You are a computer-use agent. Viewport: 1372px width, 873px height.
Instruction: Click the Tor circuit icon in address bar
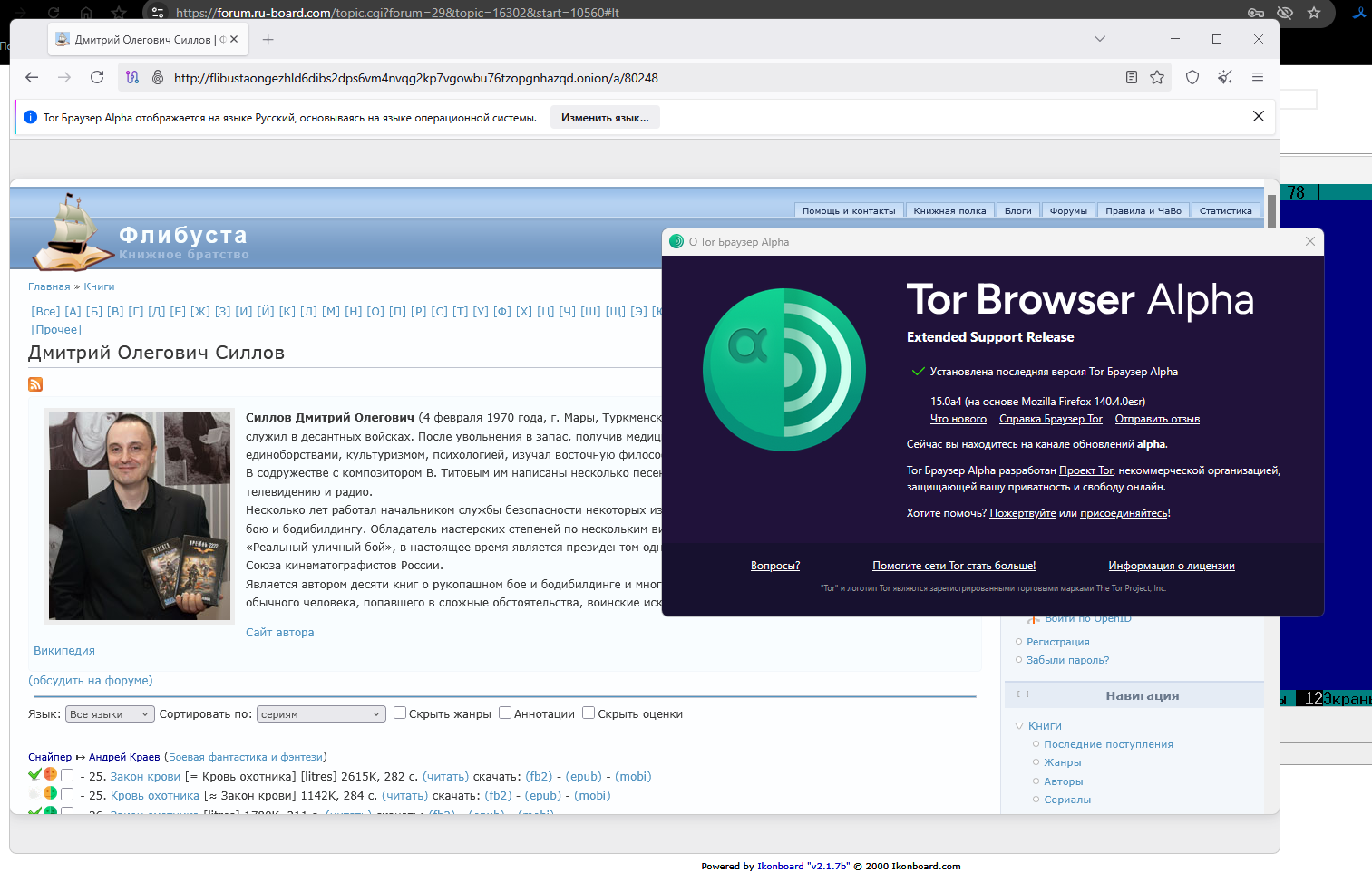point(132,78)
